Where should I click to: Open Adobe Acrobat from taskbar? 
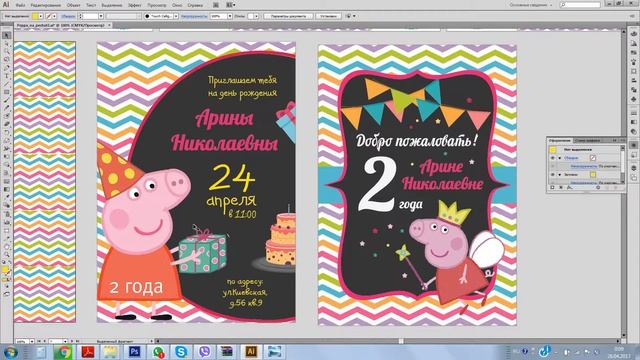(x=88, y=351)
